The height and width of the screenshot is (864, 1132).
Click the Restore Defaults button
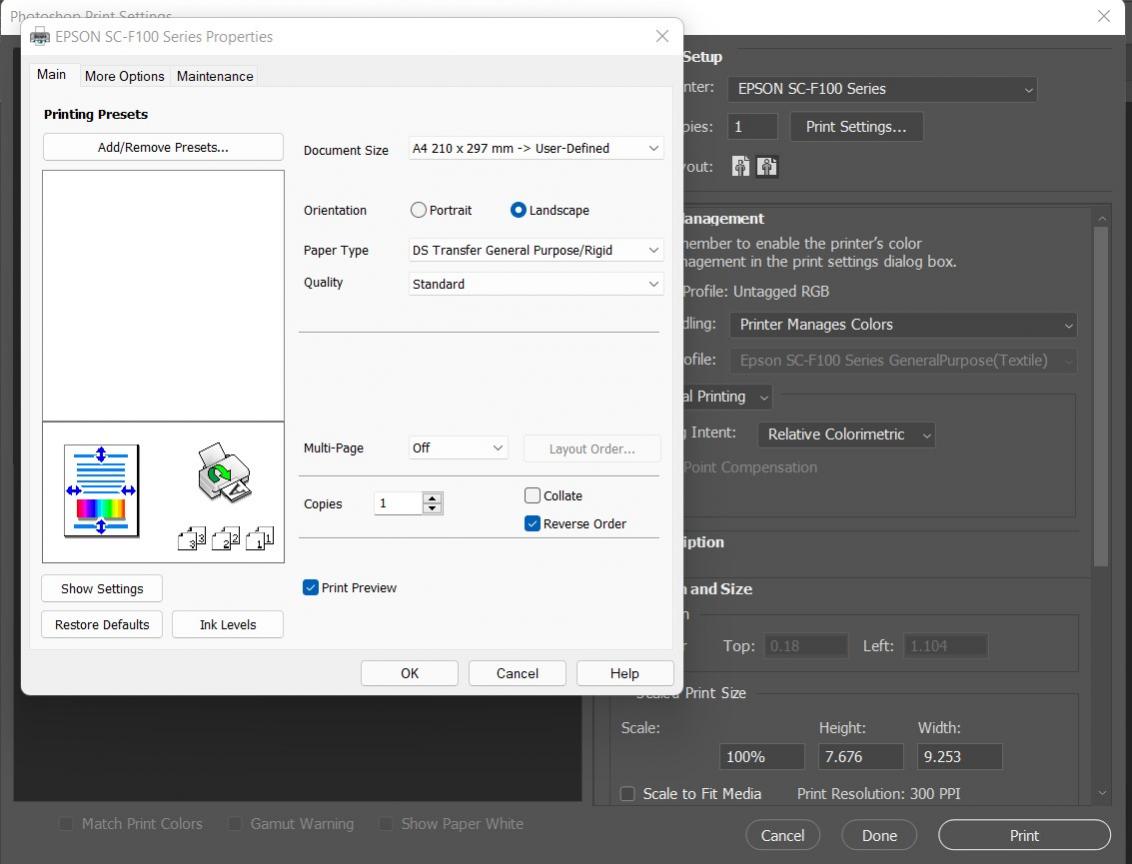coord(102,624)
